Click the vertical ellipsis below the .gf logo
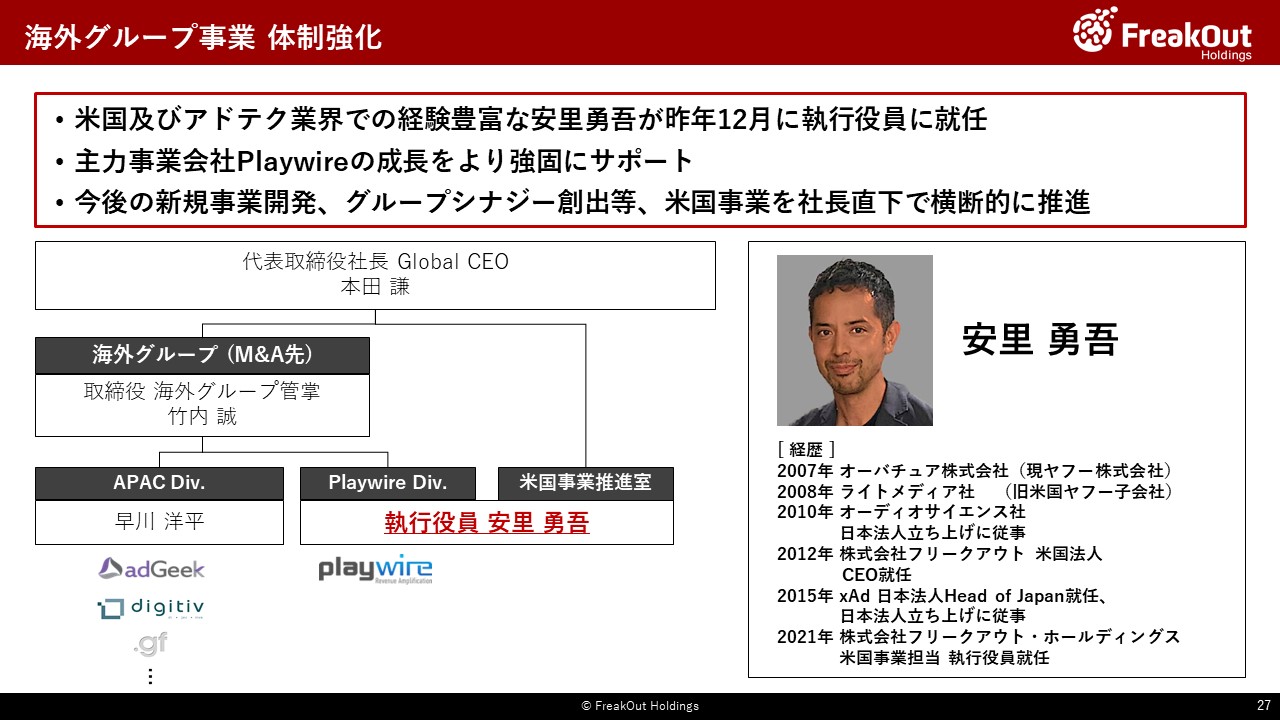 pyautogui.click(x=150, y=676)
